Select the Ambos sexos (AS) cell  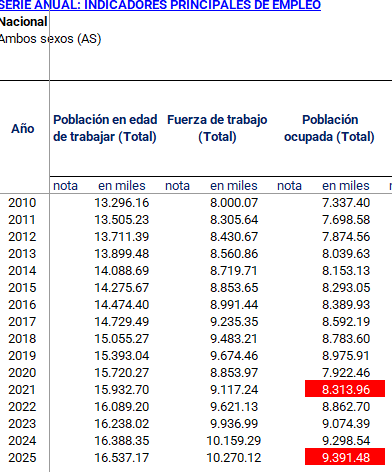point(50,39)
